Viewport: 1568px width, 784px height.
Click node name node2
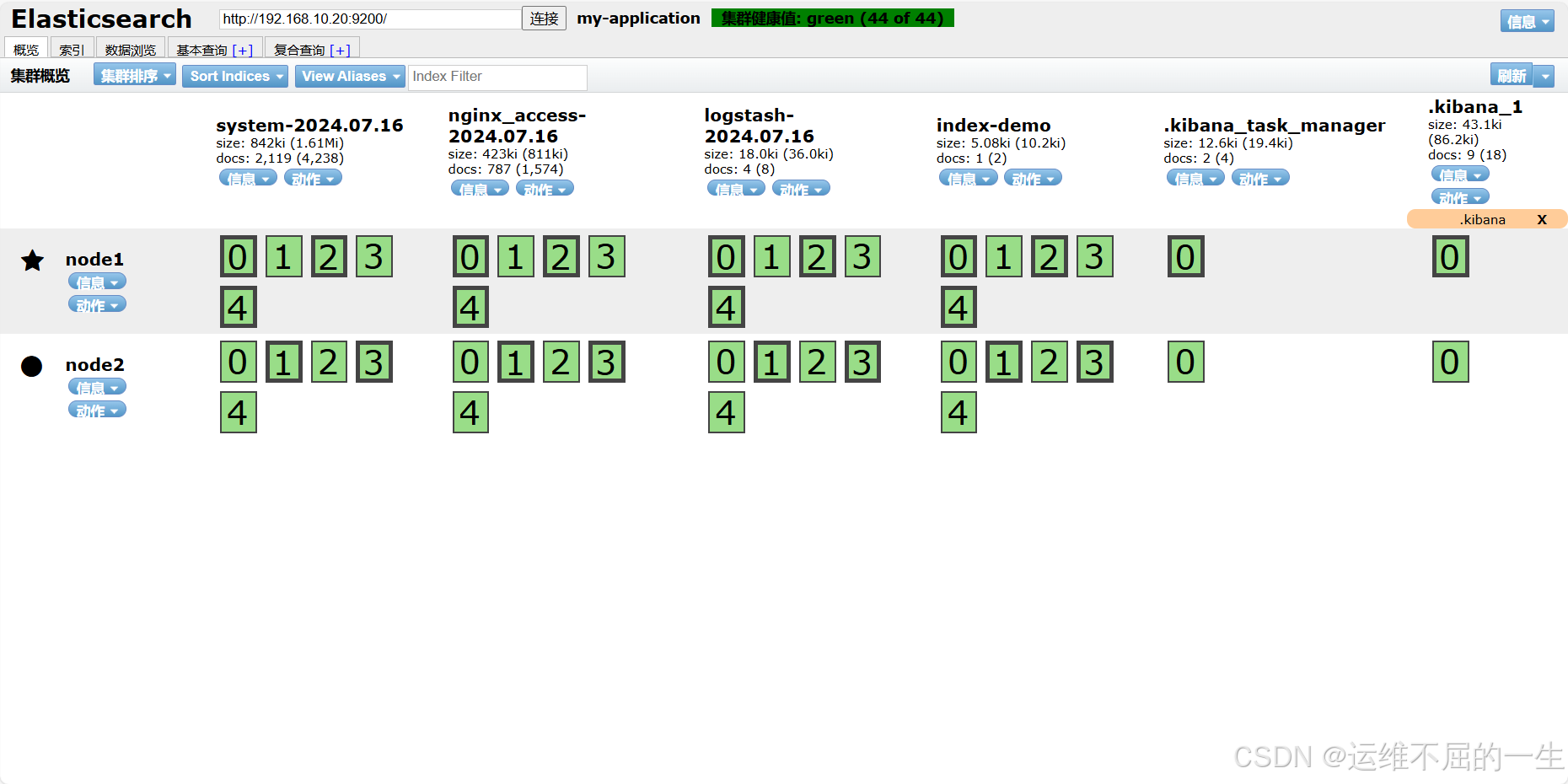pos(94,365)
